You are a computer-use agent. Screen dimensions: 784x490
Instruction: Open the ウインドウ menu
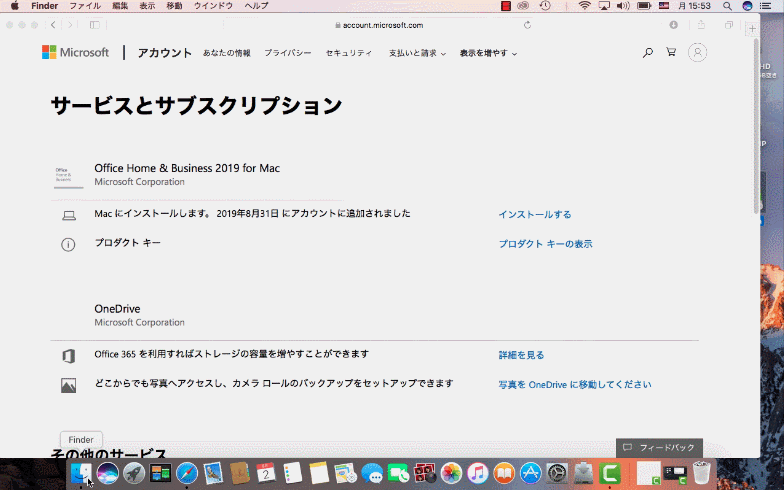click(214, 6)
